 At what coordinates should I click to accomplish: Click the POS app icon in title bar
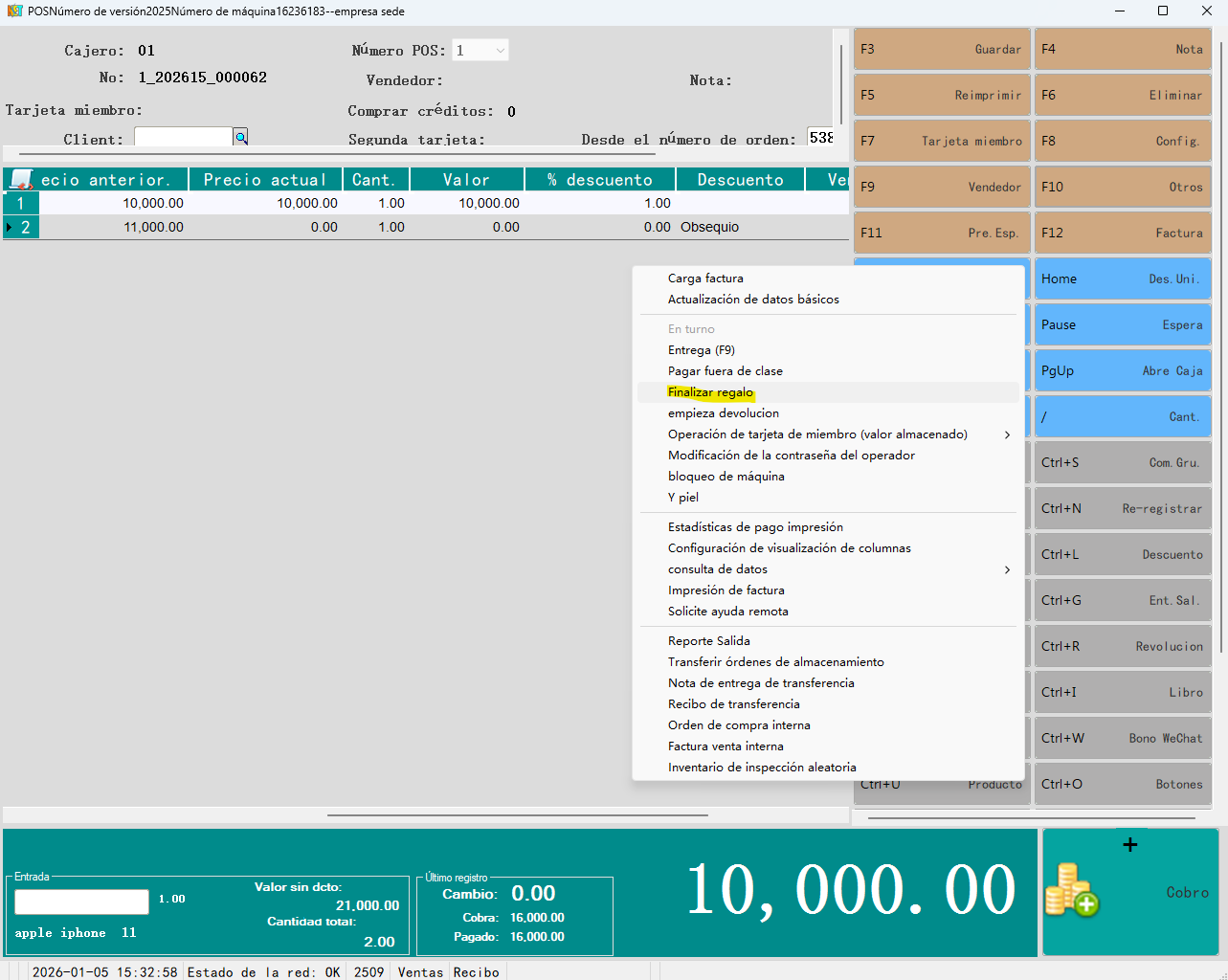coord(14,11)
